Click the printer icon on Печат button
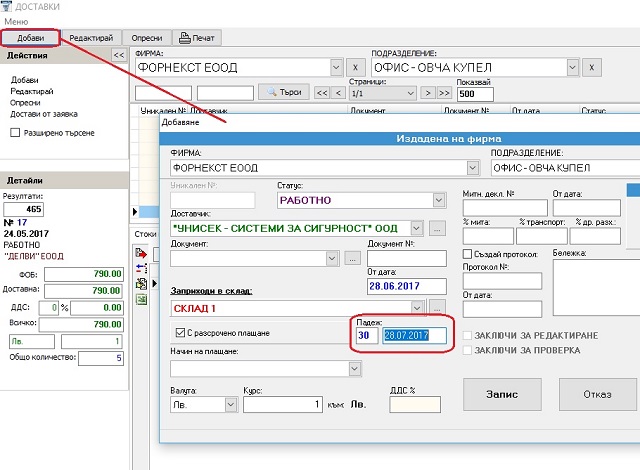This screenshot has width=640, height=470. [x=185, y=38]
